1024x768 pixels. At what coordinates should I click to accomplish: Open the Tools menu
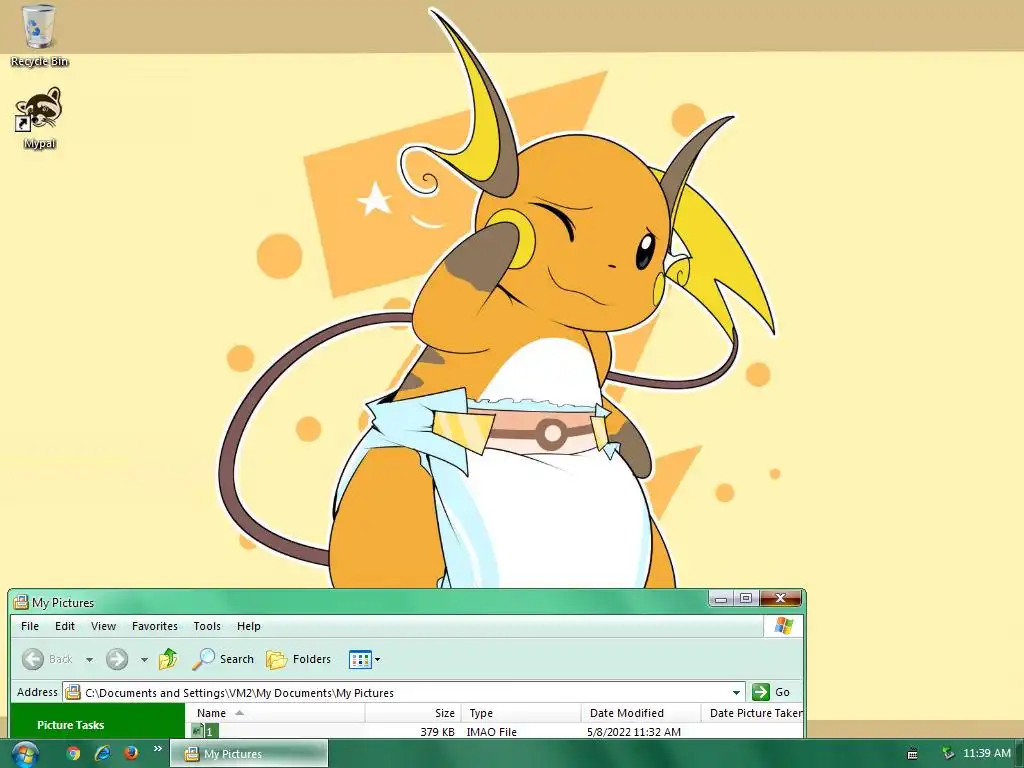(207, 626)
